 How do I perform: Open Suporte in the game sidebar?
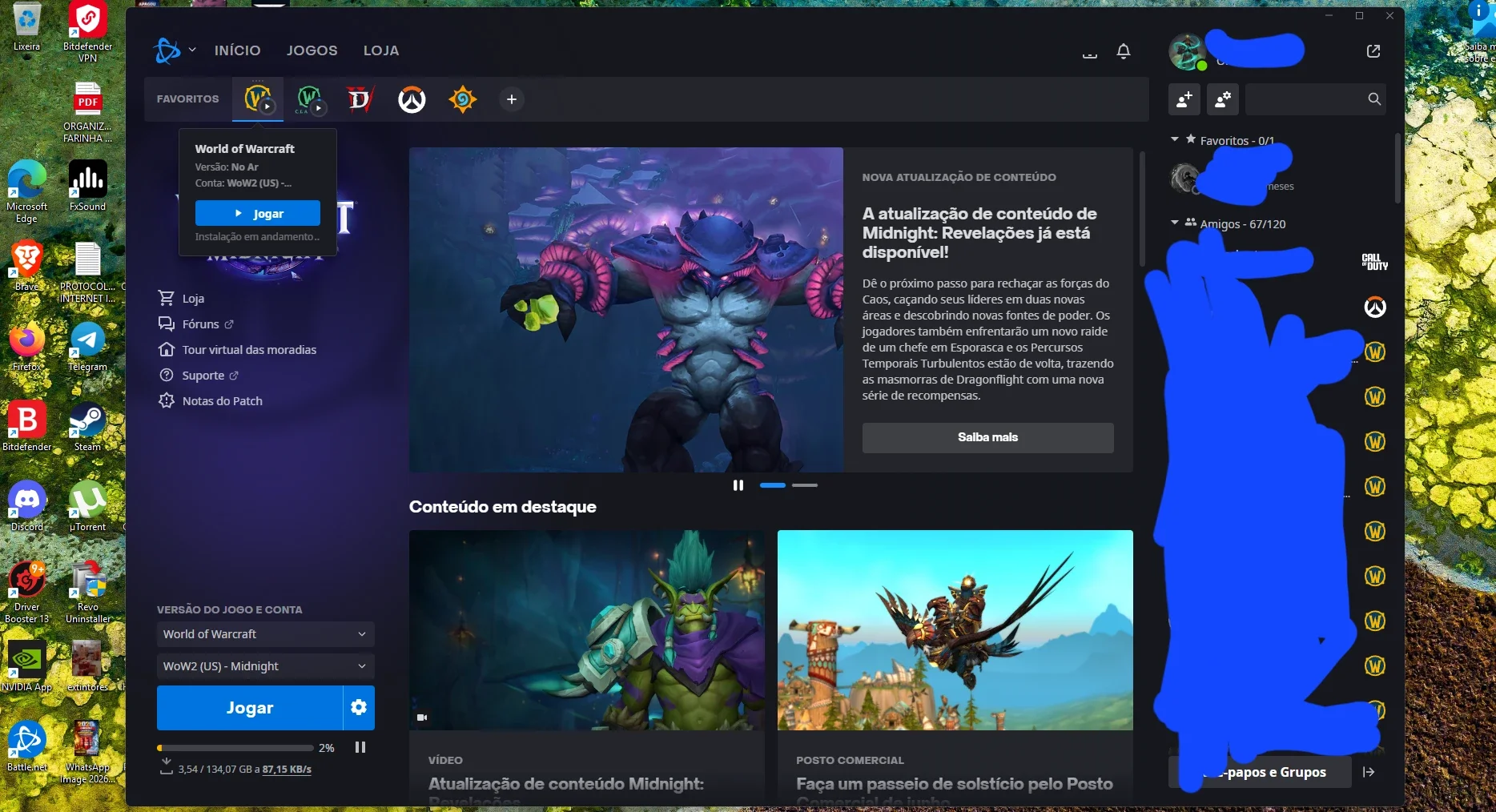(199, 376)
